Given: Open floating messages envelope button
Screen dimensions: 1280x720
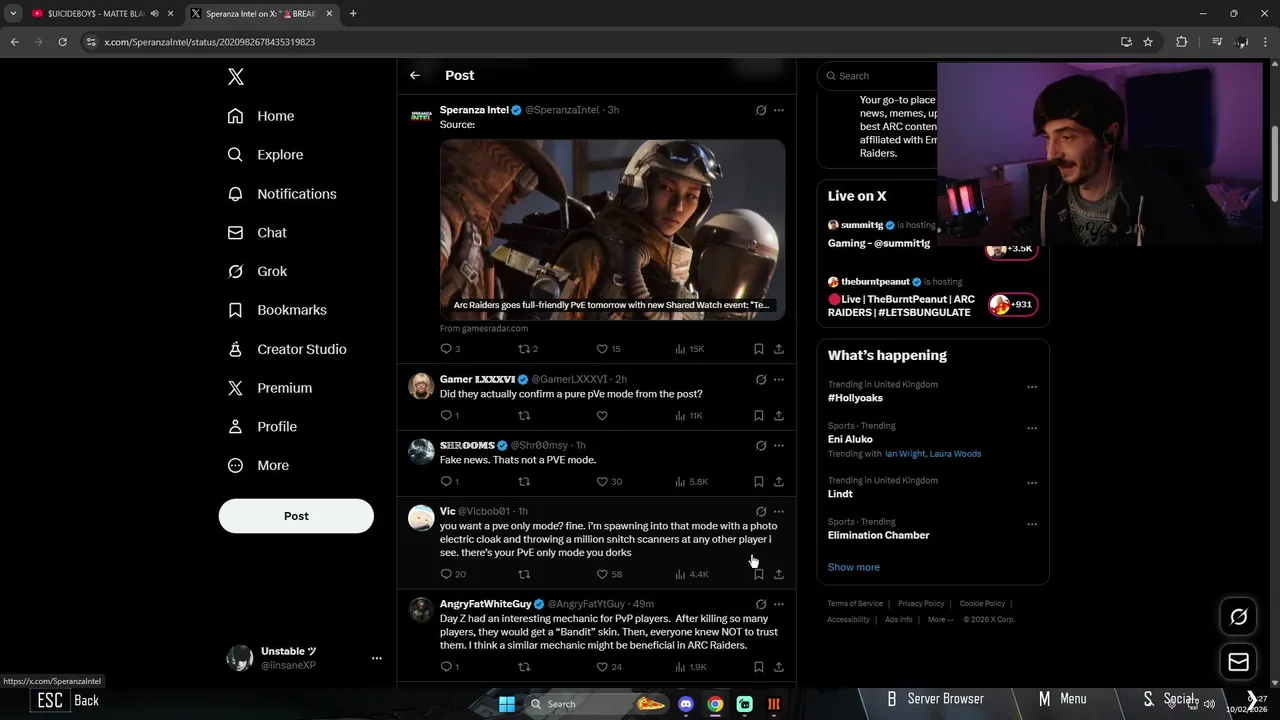Looking at the screenshot, I should pyautogui.click(x=1238, y=662).
